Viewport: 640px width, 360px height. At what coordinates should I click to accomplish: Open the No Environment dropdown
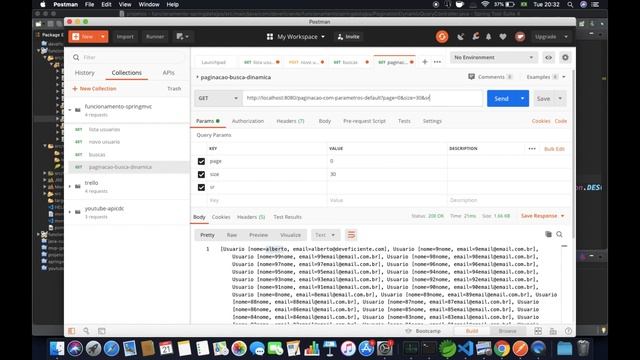point(493,58)
